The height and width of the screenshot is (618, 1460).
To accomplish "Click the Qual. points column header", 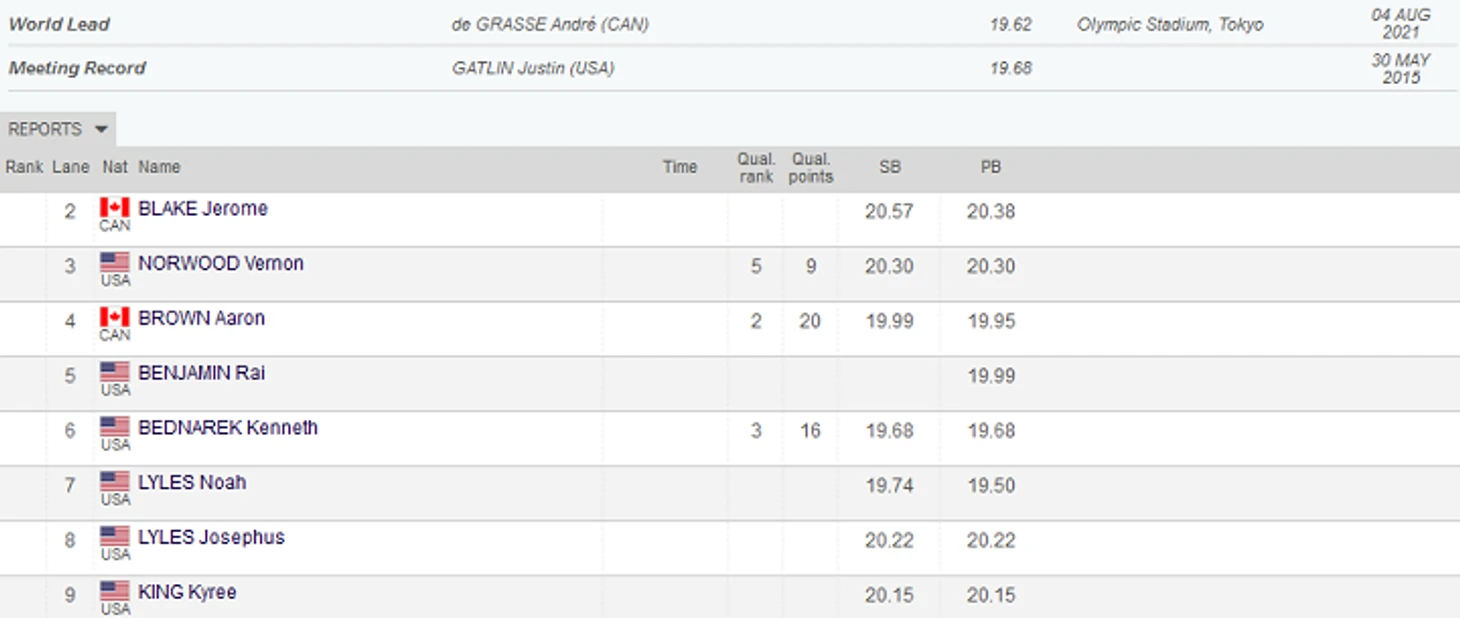I will tap(811, 167).
